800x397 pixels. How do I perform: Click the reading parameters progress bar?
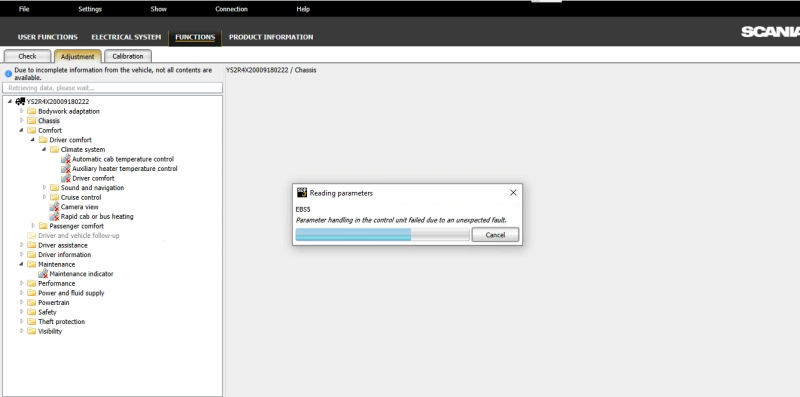coord(382,235)
